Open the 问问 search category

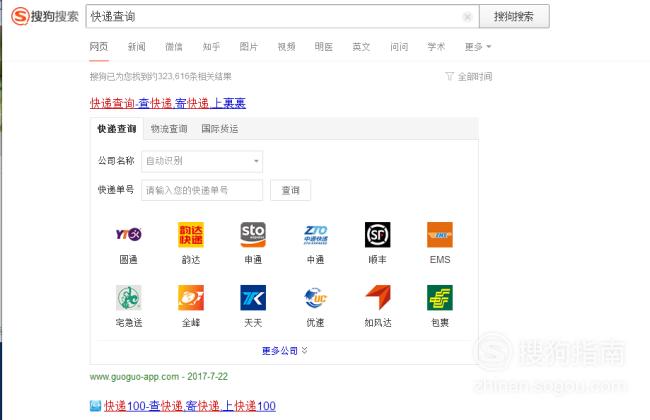tap(399, 46)
